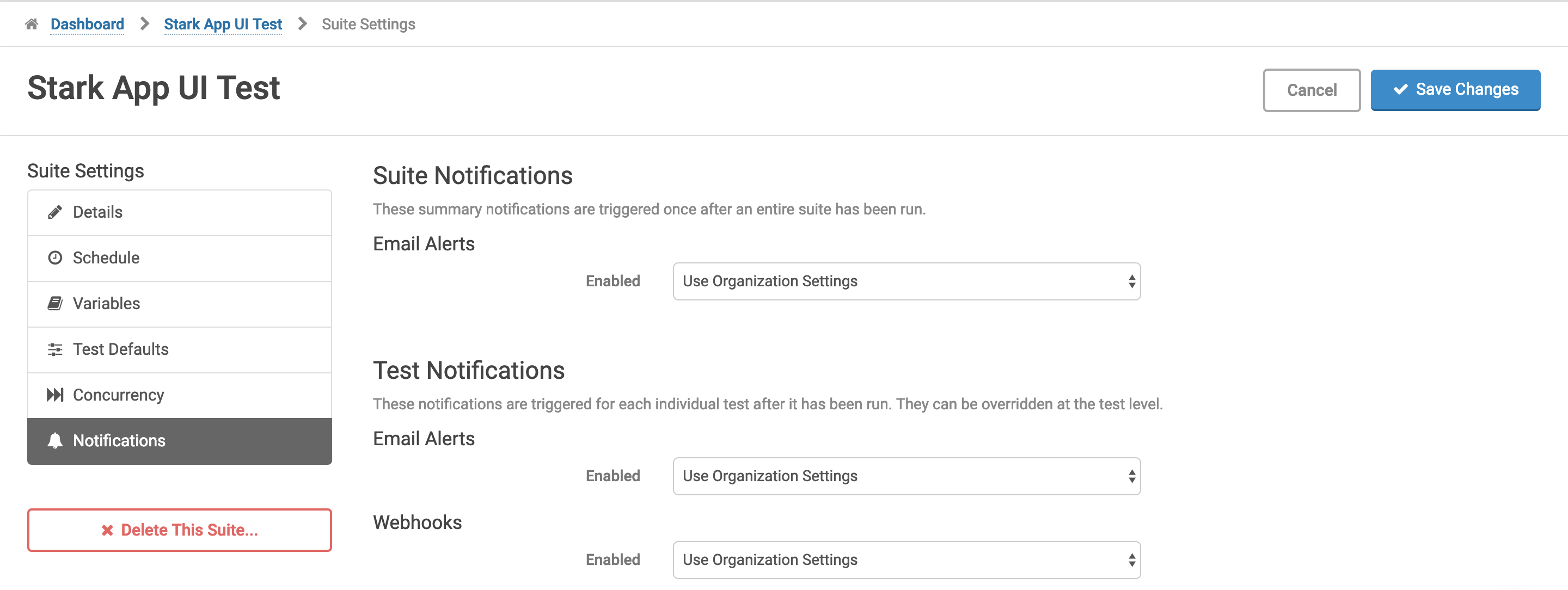
Task: Open the Suite Notifications Email Alerts dropdown
Action: click(x=906, y=281)
